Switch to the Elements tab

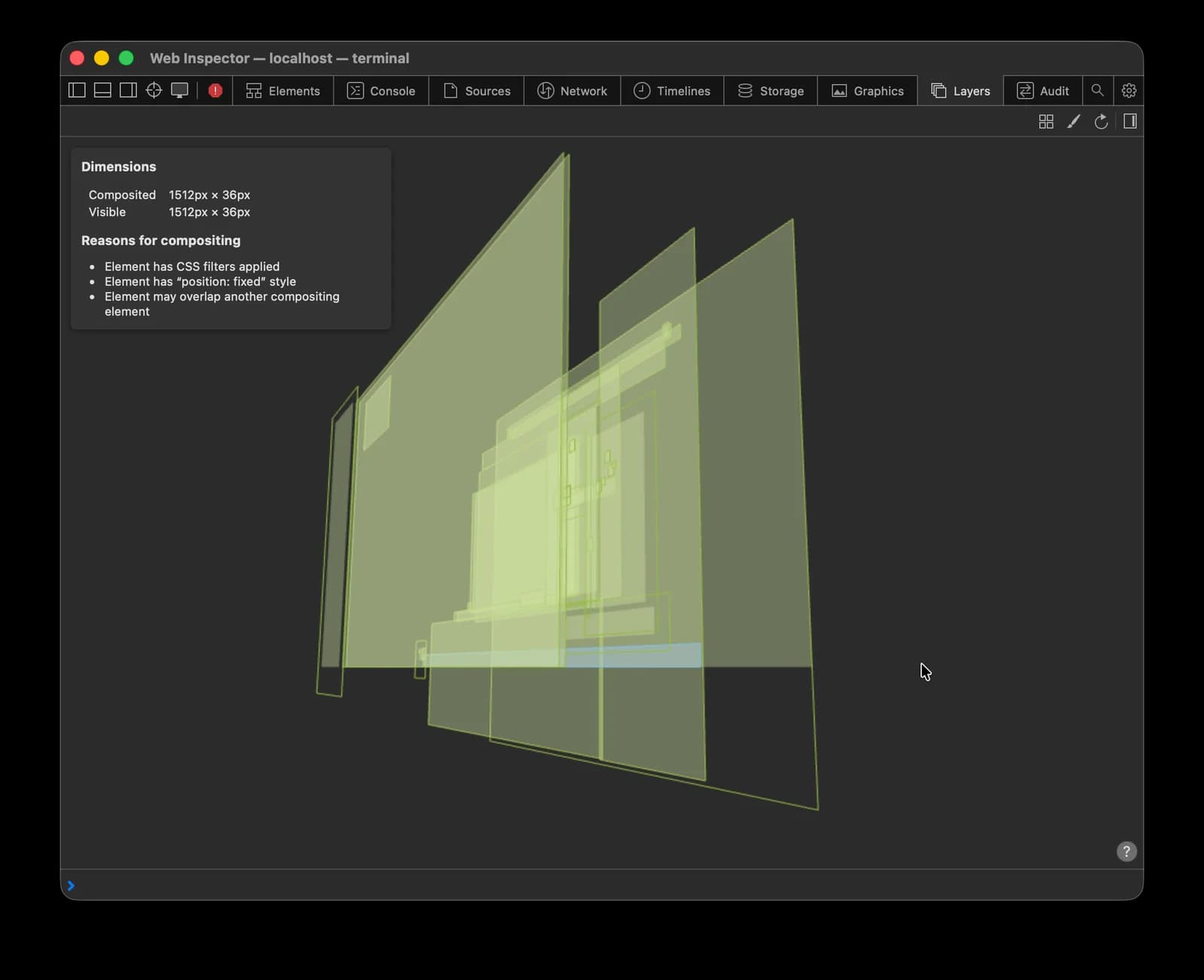[x=283, y=90]
